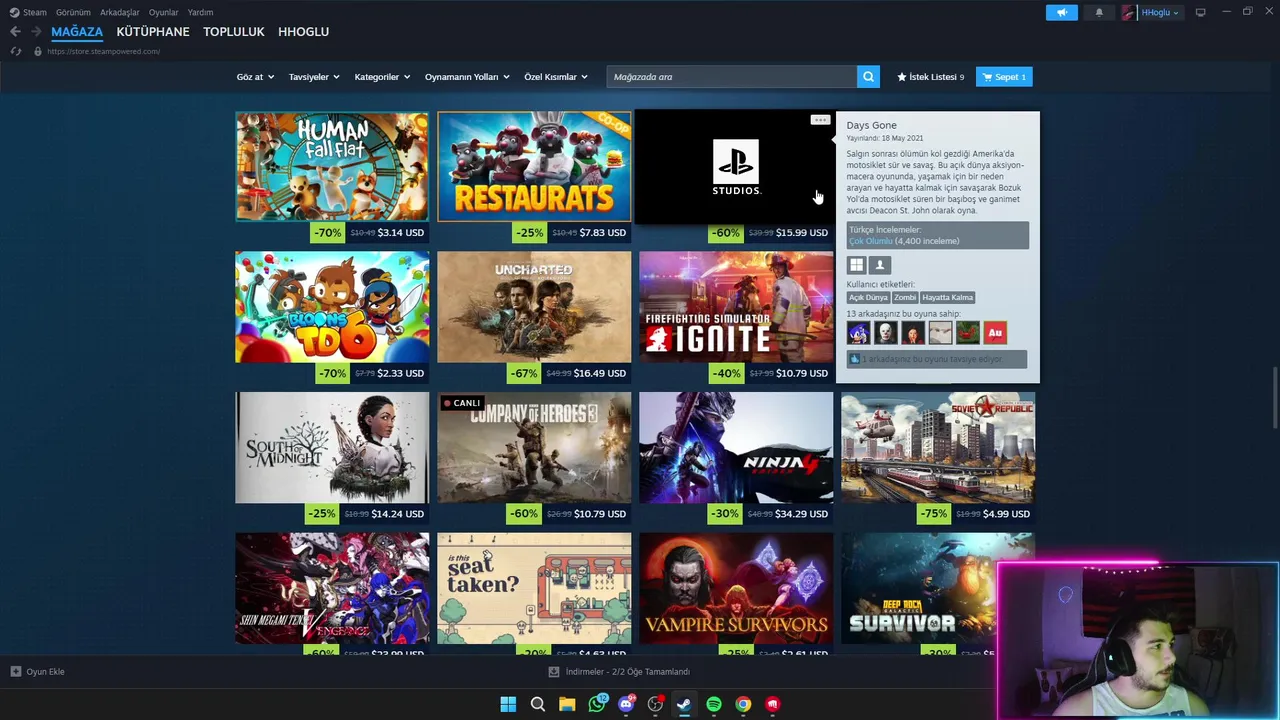
Task: Click the store page vertical scrollbar
Action: [1274, 400]
